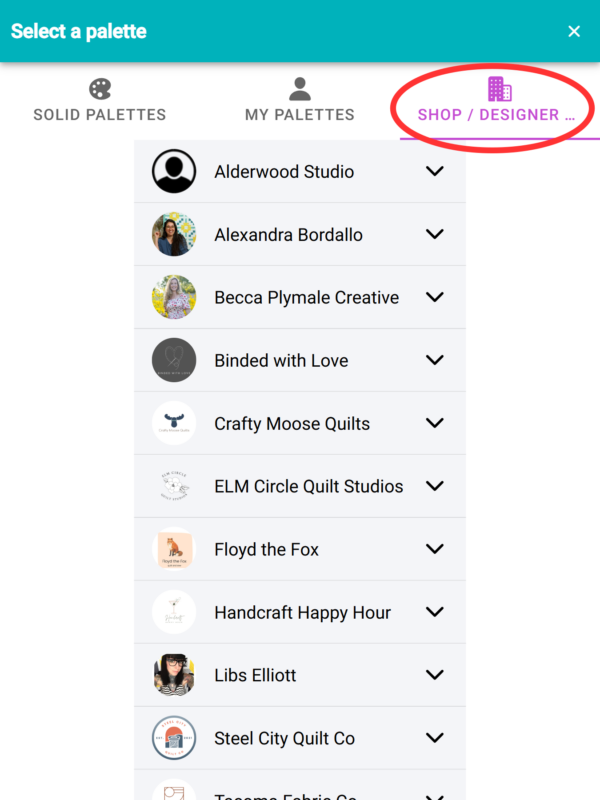
Task: Expand the Handcraft Happy Hour chevron
Action: point(434,612)
